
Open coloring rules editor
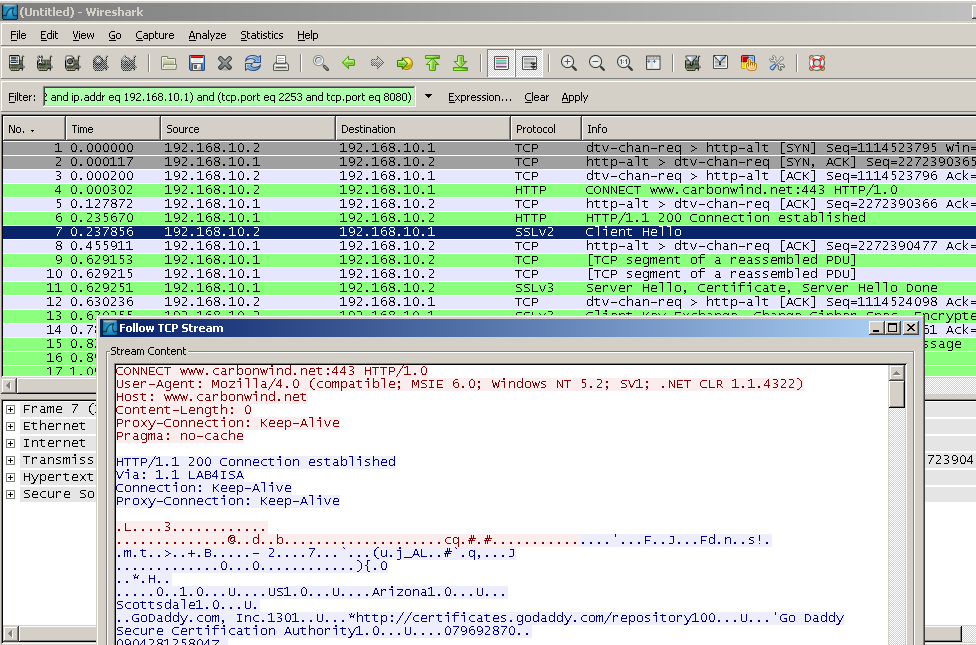(748, 63)
